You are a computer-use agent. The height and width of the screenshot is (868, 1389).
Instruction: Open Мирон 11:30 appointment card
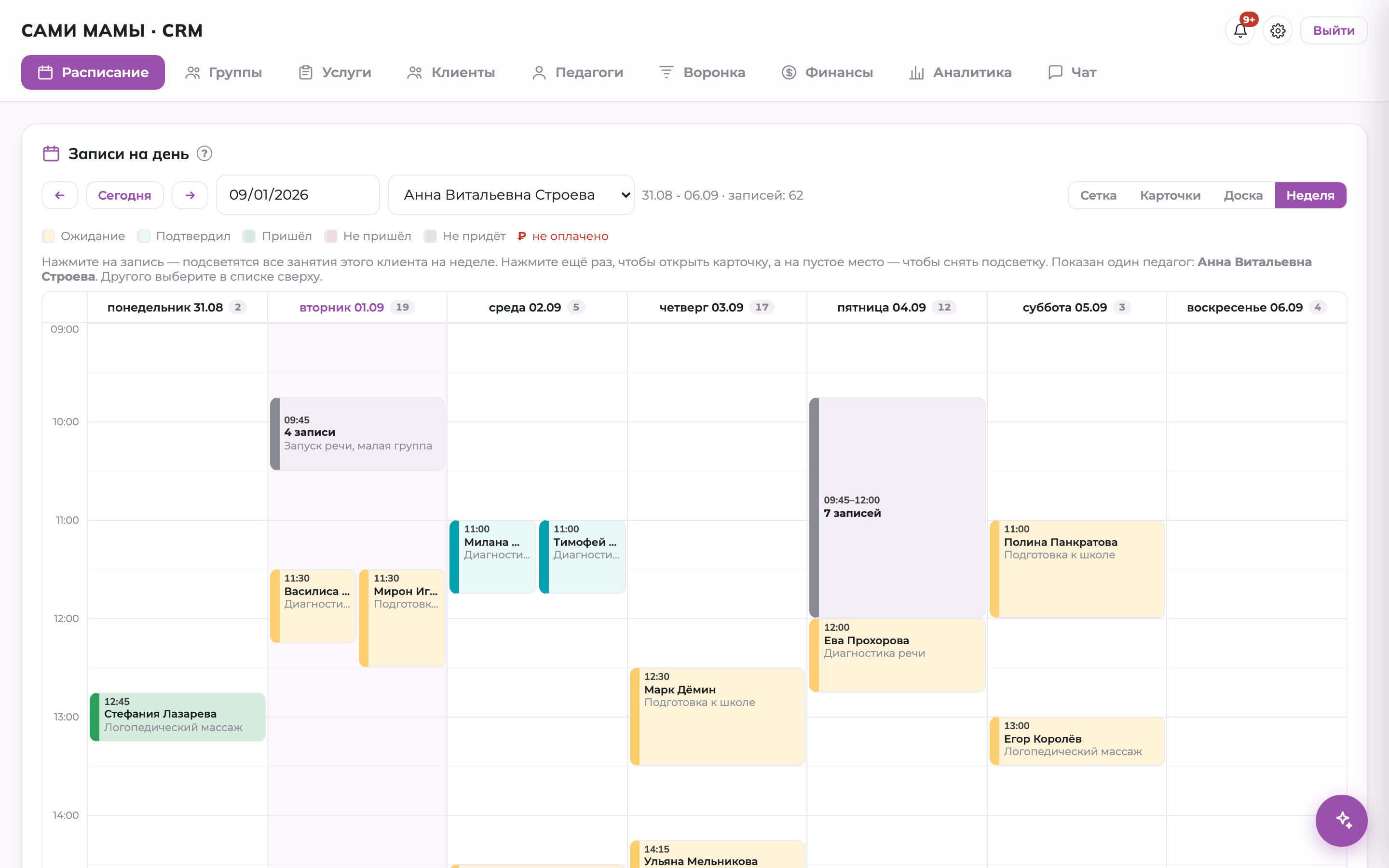(x=402, y=618)
